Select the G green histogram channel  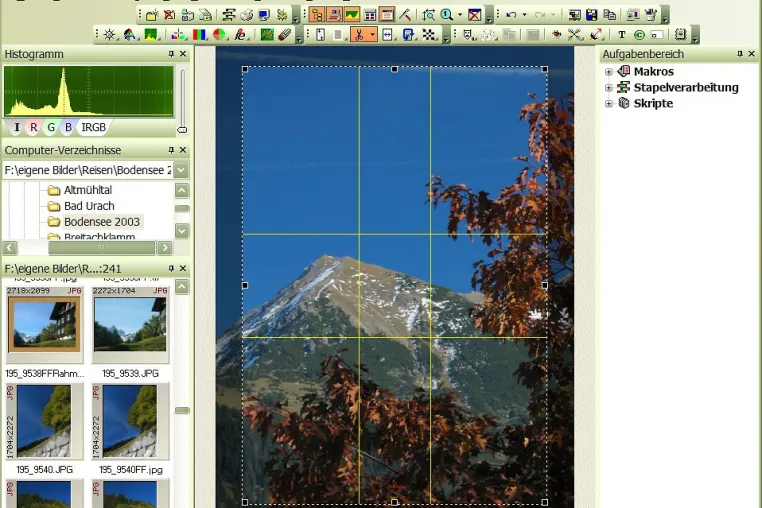pos(51,127)
